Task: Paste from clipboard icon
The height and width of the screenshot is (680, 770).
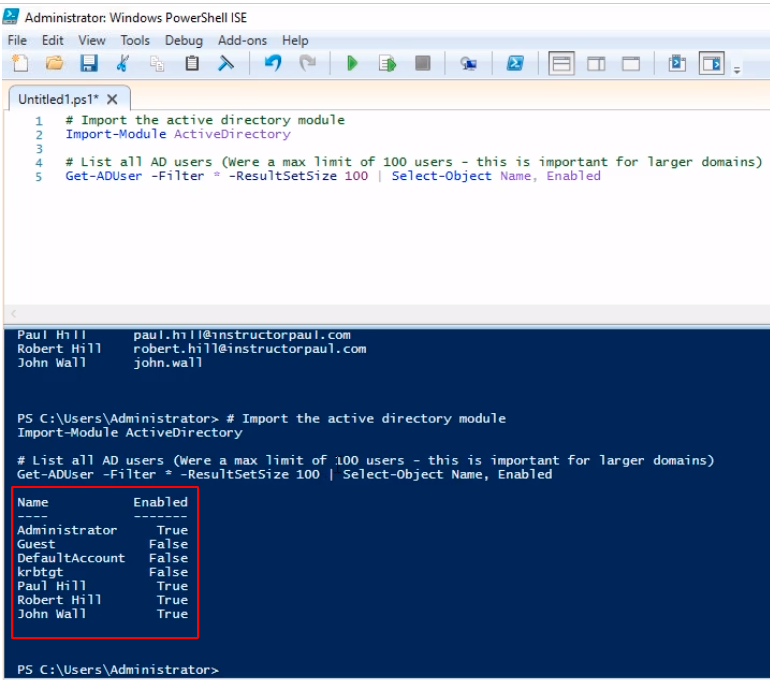Action: coord(192,63)
